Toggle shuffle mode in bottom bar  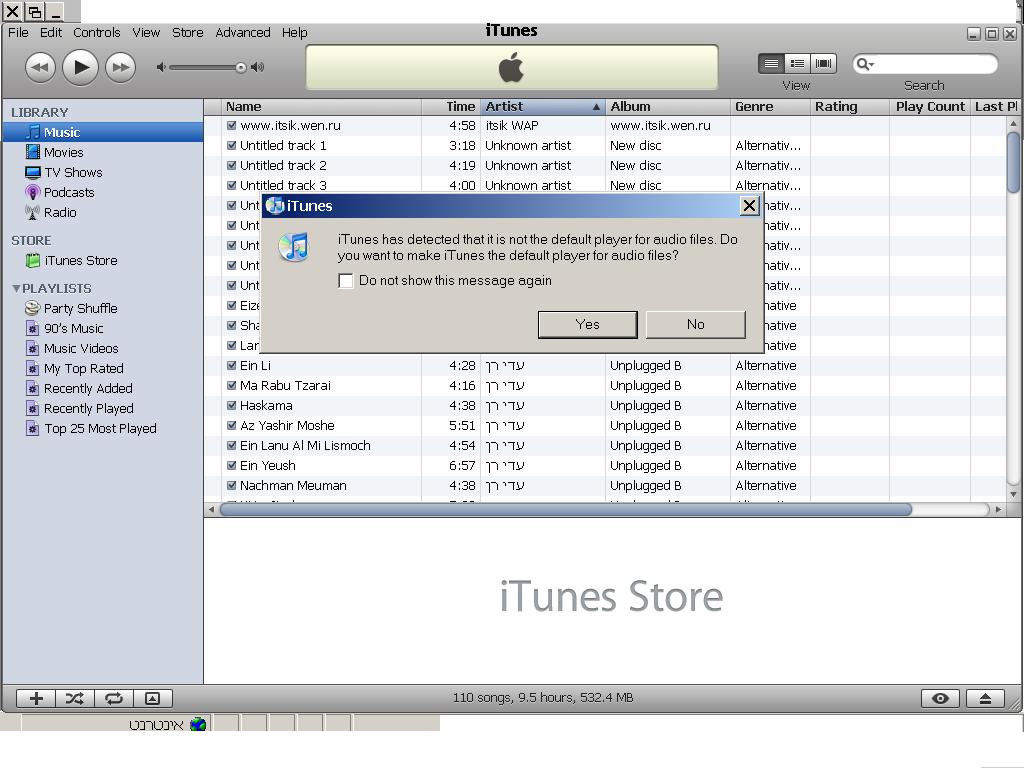click(74, 698)
